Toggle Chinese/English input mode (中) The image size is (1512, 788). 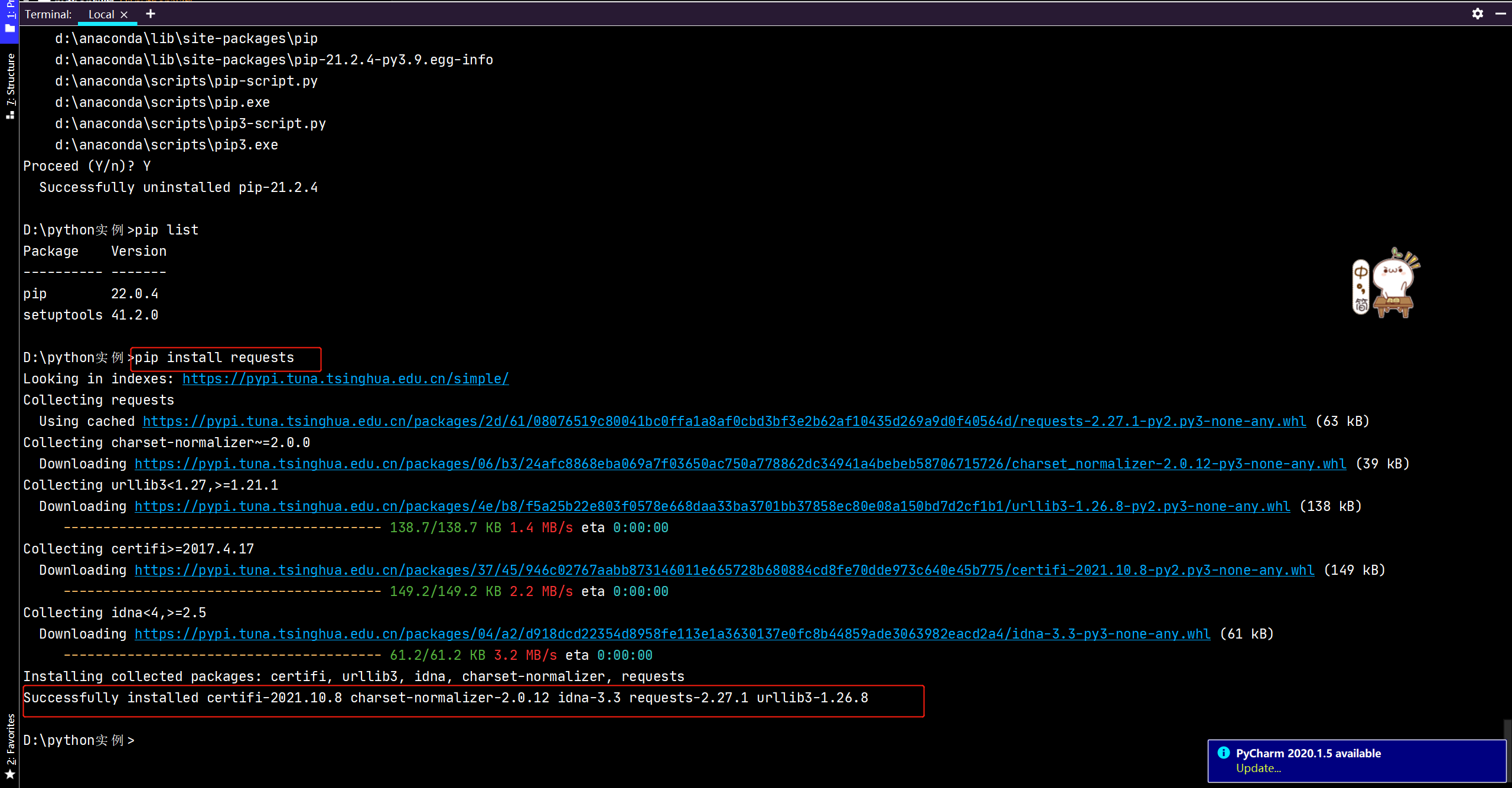(1361, 272)
